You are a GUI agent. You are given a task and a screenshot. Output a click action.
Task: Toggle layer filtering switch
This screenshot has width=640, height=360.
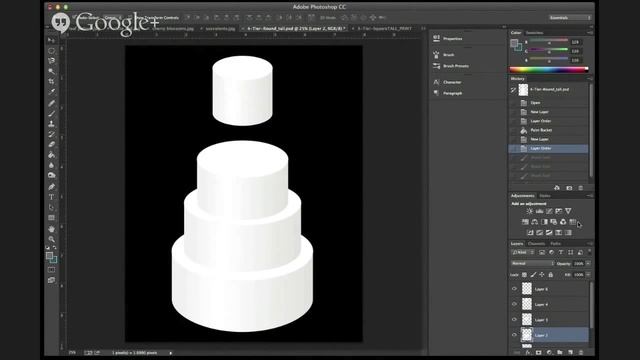point(589,252)
